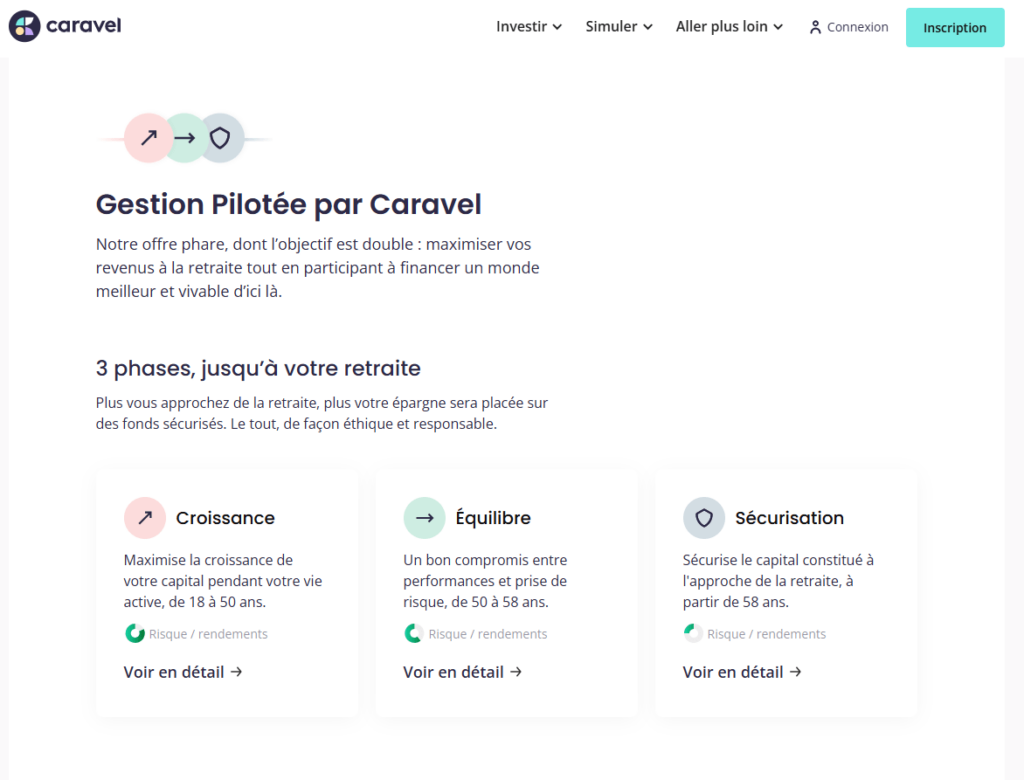This screenshot has width=1024, height=780.
Task: Click the person icon next to Connexion
Action: (813, 27)
